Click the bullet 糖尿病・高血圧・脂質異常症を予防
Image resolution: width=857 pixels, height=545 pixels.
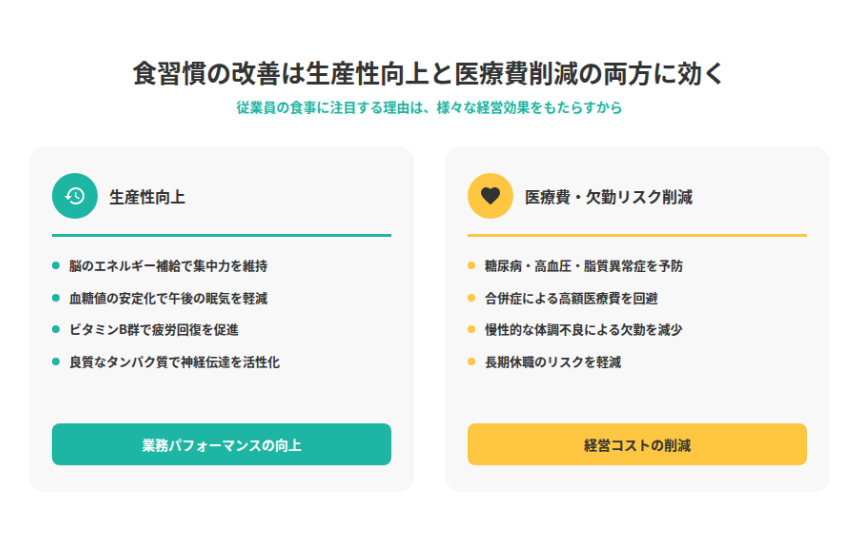pos(584,266)
